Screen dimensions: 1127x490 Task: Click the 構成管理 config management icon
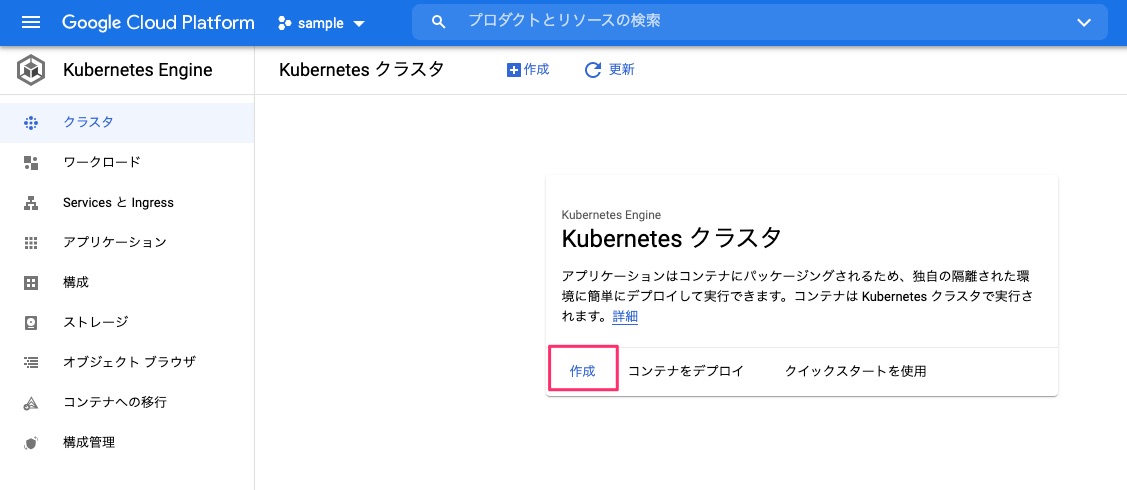tap(30, 443)
